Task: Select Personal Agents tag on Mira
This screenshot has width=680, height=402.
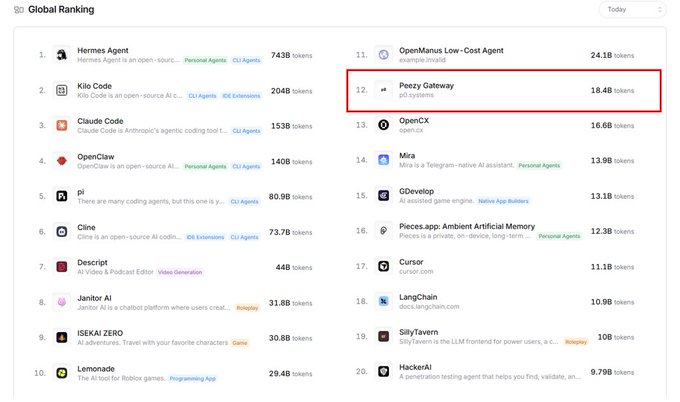Action: coord(539,166)
